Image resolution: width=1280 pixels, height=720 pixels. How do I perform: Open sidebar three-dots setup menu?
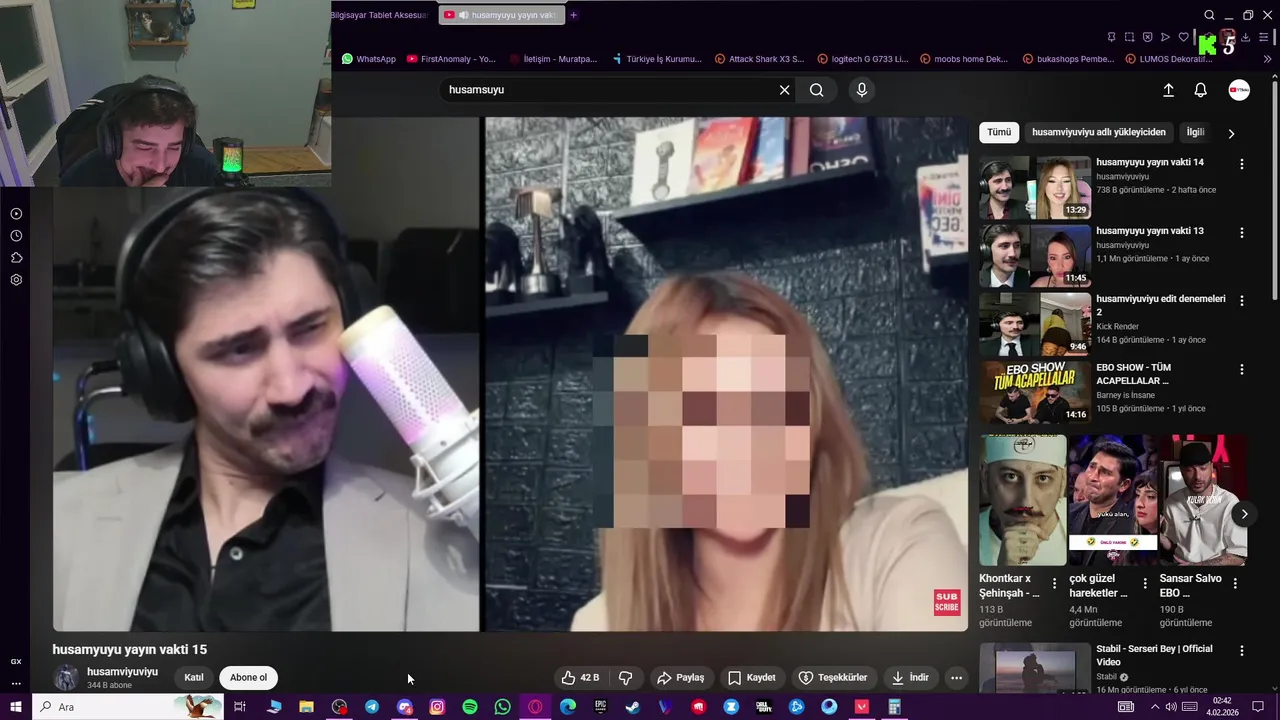point(16,684)
